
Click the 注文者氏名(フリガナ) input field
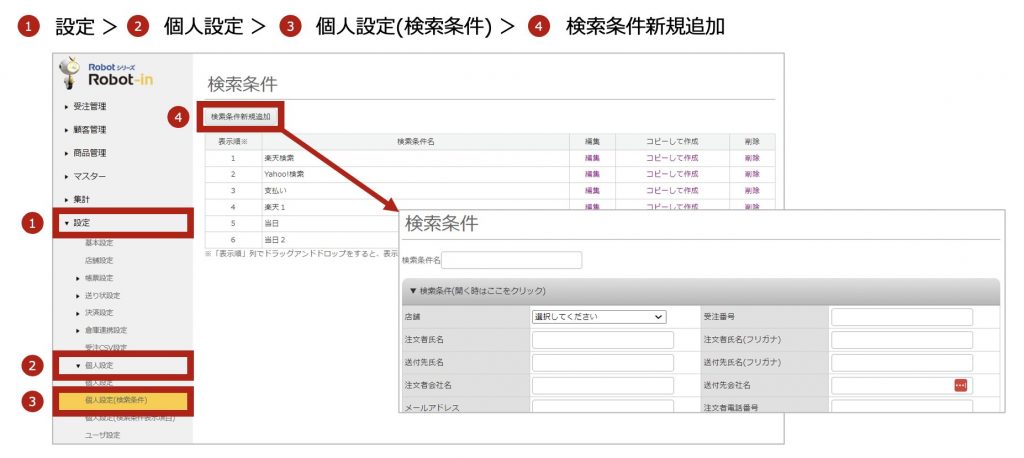[x=902, y=340]
